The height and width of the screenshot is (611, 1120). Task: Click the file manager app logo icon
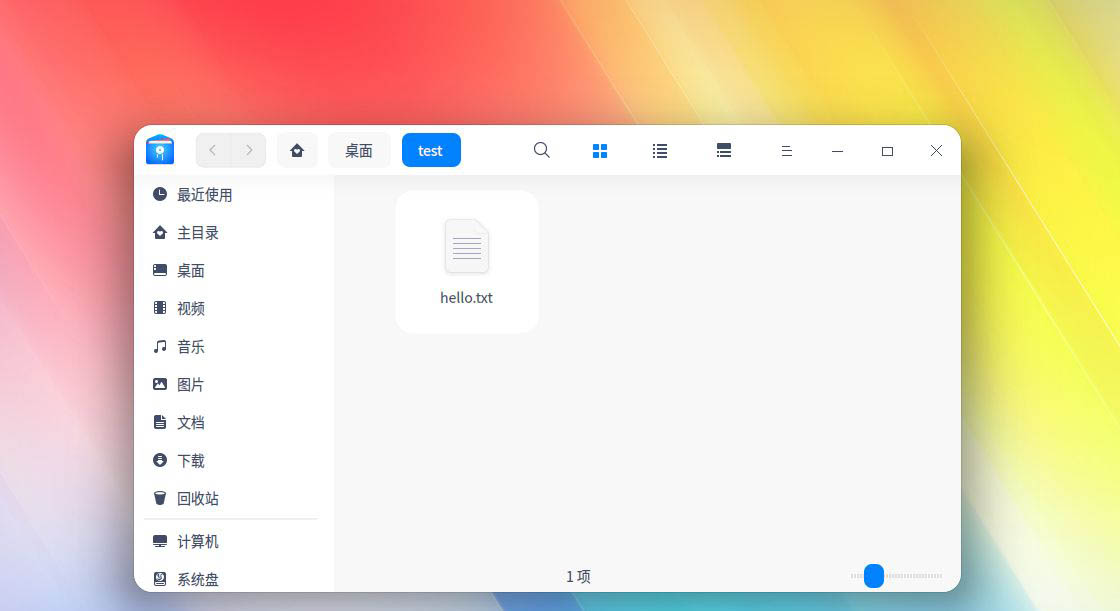click(160, 149)
